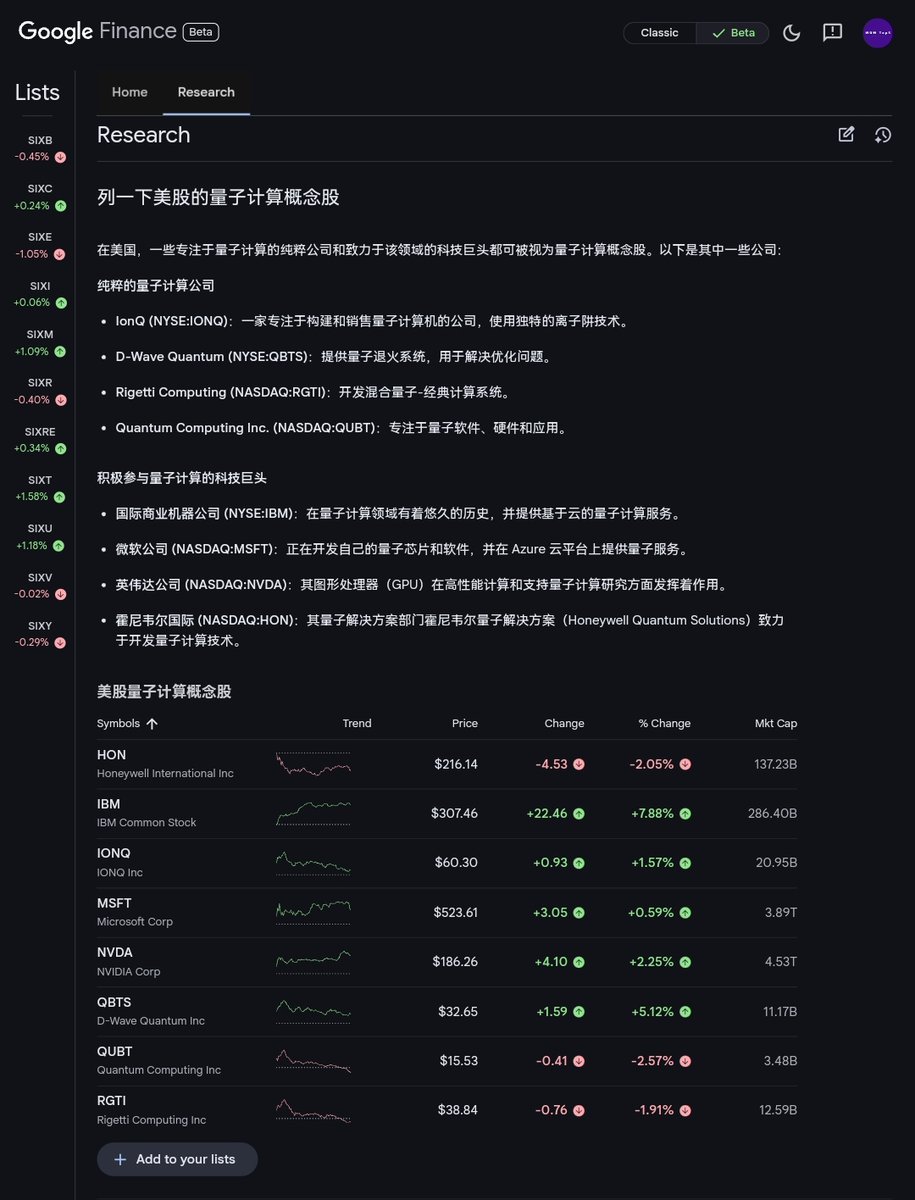This screenshot has width=915, height=1200.
Task: Open the IBM Common Stock row
Action: point(447,813)
